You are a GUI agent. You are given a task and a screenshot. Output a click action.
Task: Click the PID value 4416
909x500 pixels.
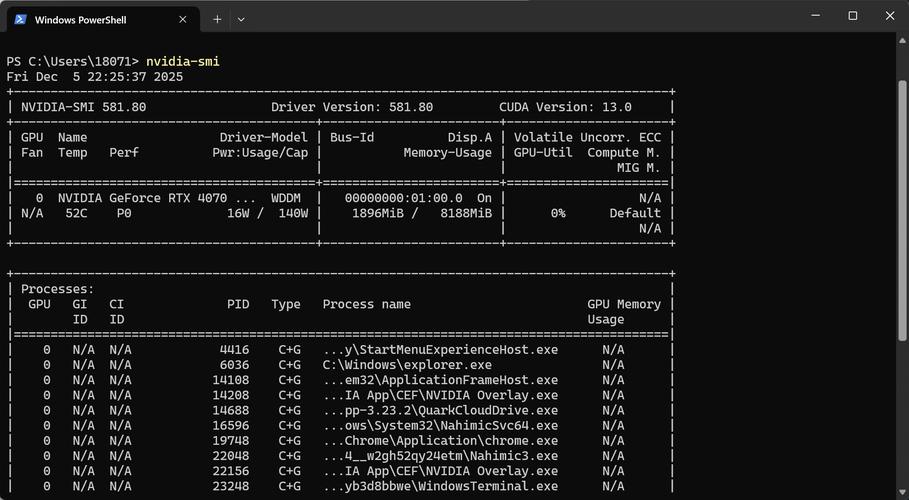pyautogui.click(x=235, y=350)
